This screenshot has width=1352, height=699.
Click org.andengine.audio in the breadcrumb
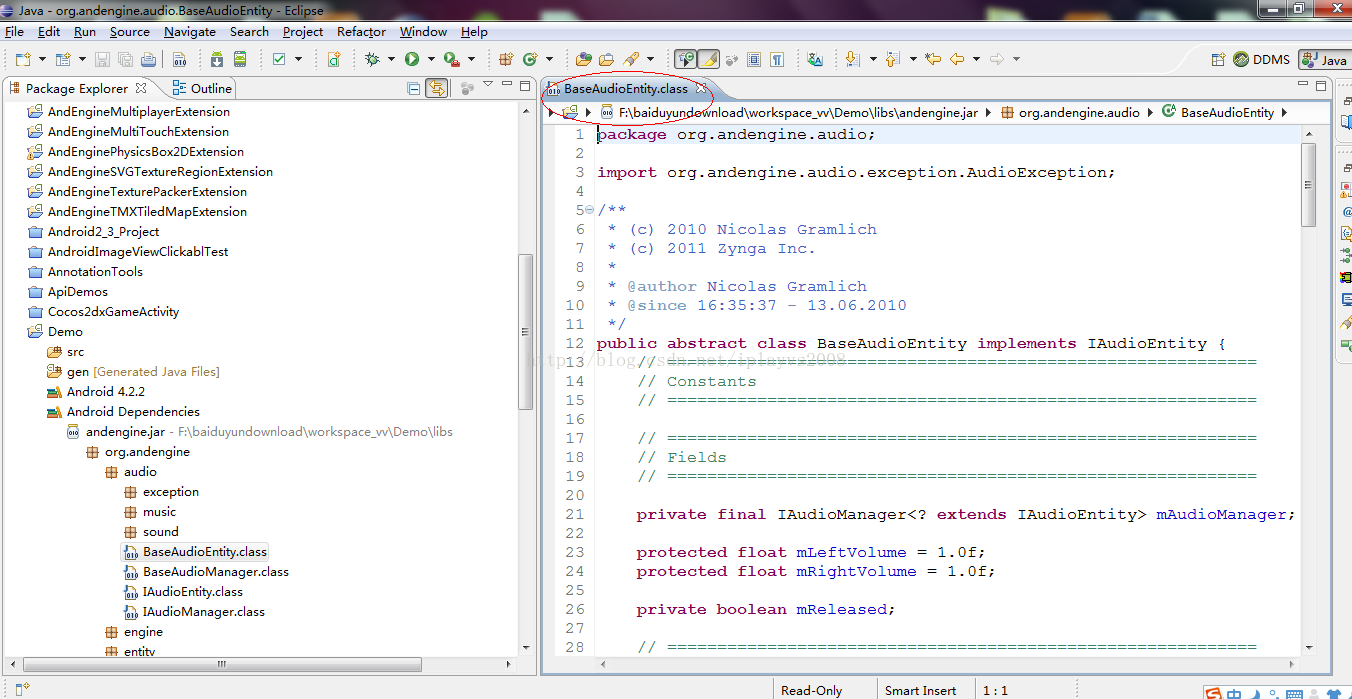1070,113
